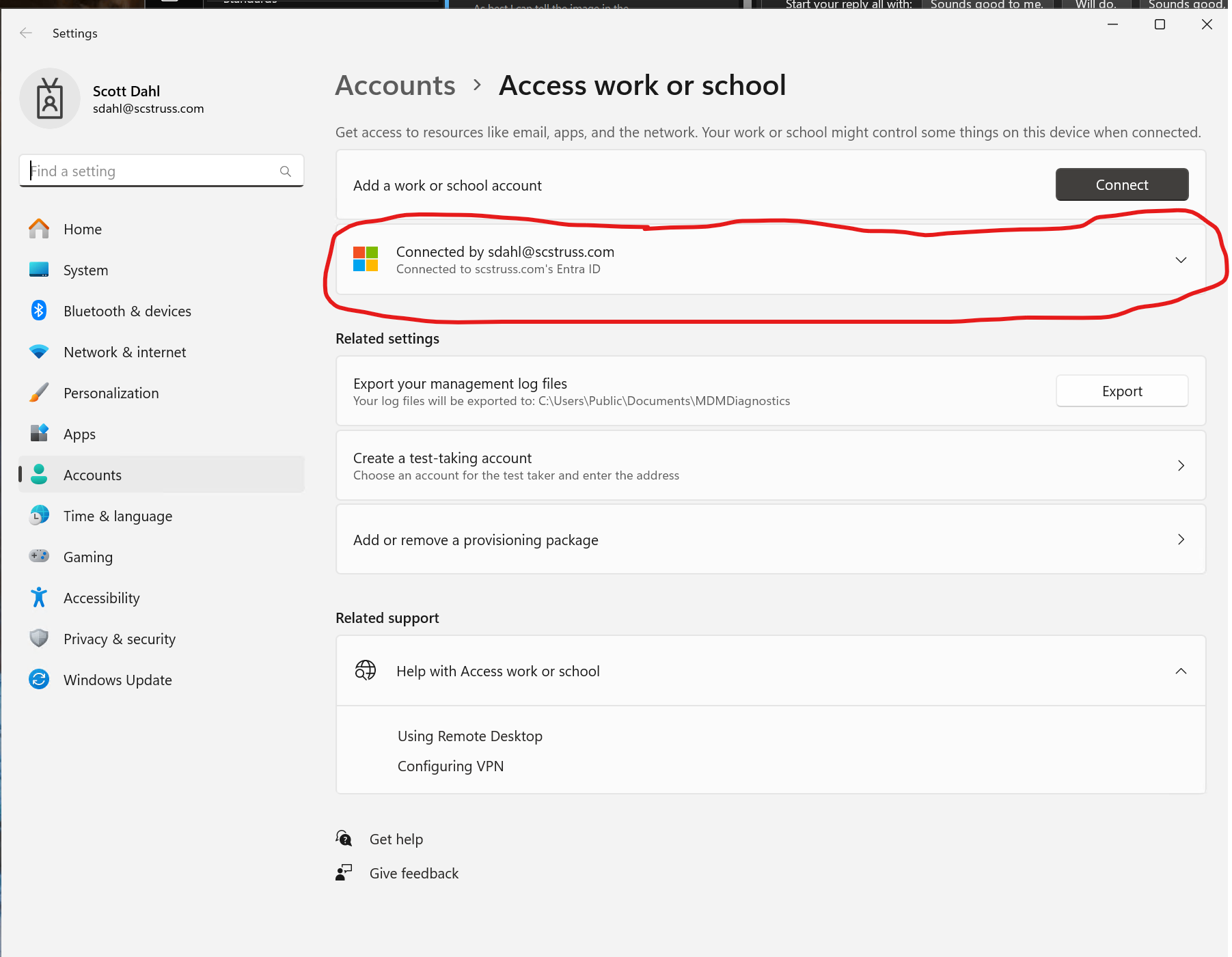Open Time & language settings
1232x957 pixels.
(161, 516)
